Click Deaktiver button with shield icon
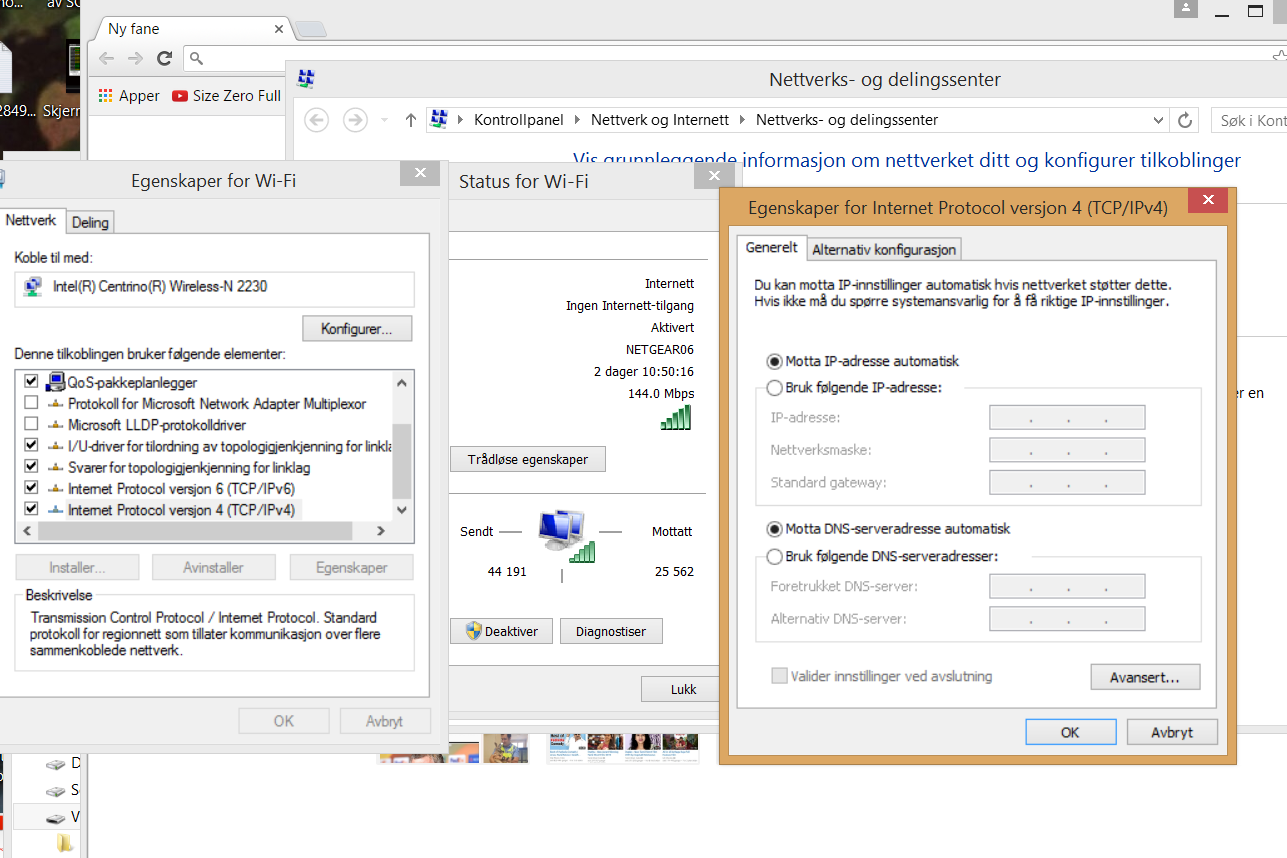 502,631
